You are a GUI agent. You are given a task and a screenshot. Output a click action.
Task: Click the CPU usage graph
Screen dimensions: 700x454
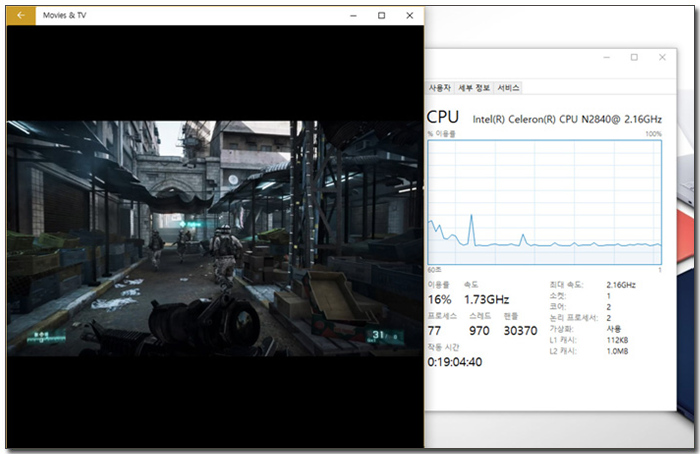point(544,202)
